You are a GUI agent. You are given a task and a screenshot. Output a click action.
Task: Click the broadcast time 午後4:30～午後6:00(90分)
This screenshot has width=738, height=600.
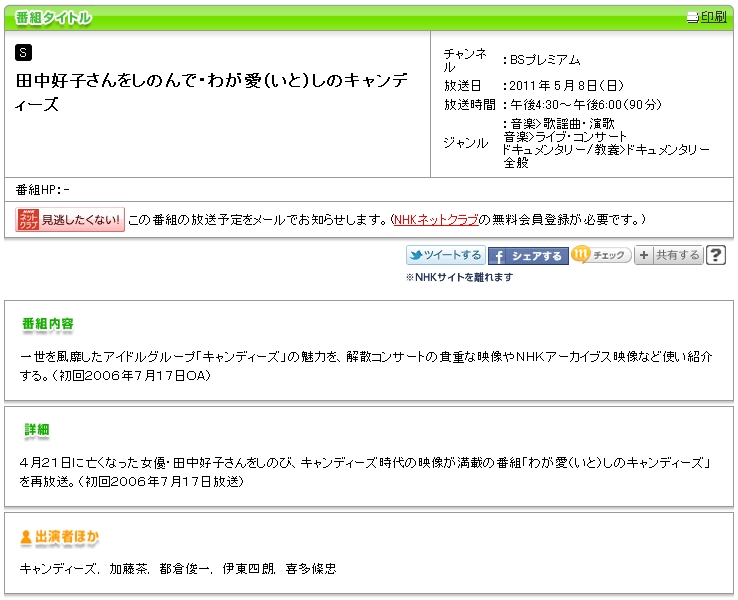[586, 104]
